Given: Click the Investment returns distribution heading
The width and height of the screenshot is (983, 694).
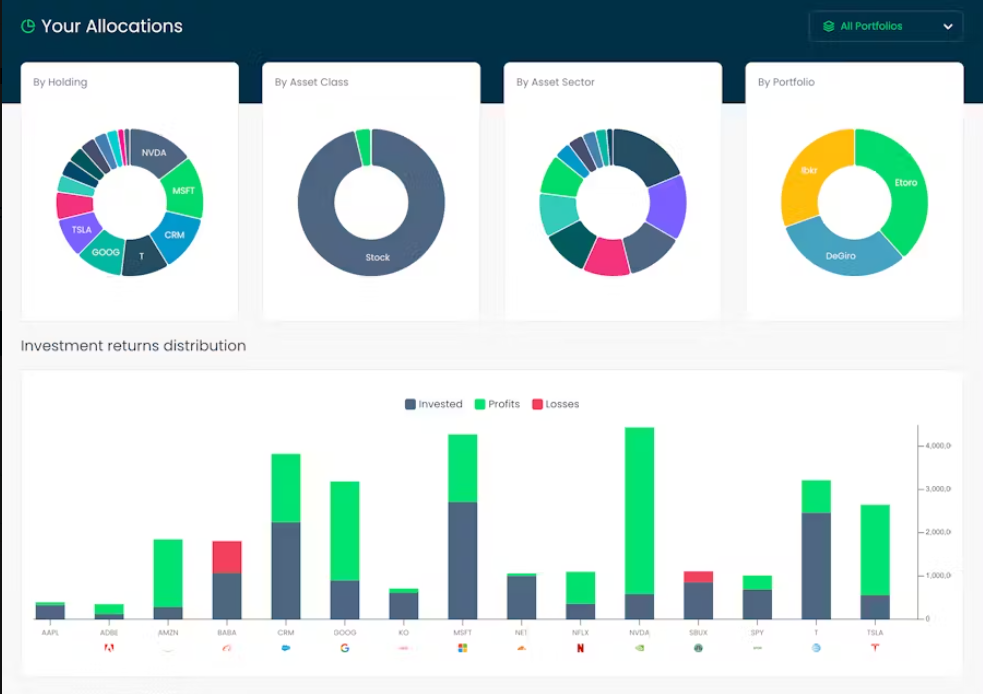Looking at the screenshot, I should click(x=134, y=346).
